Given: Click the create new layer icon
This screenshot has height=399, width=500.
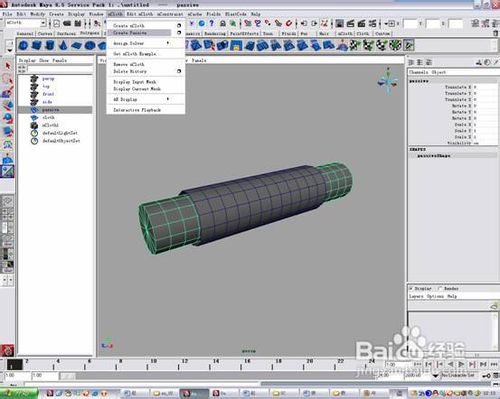Looking at the screenshot, I should [x=494, y=306].
